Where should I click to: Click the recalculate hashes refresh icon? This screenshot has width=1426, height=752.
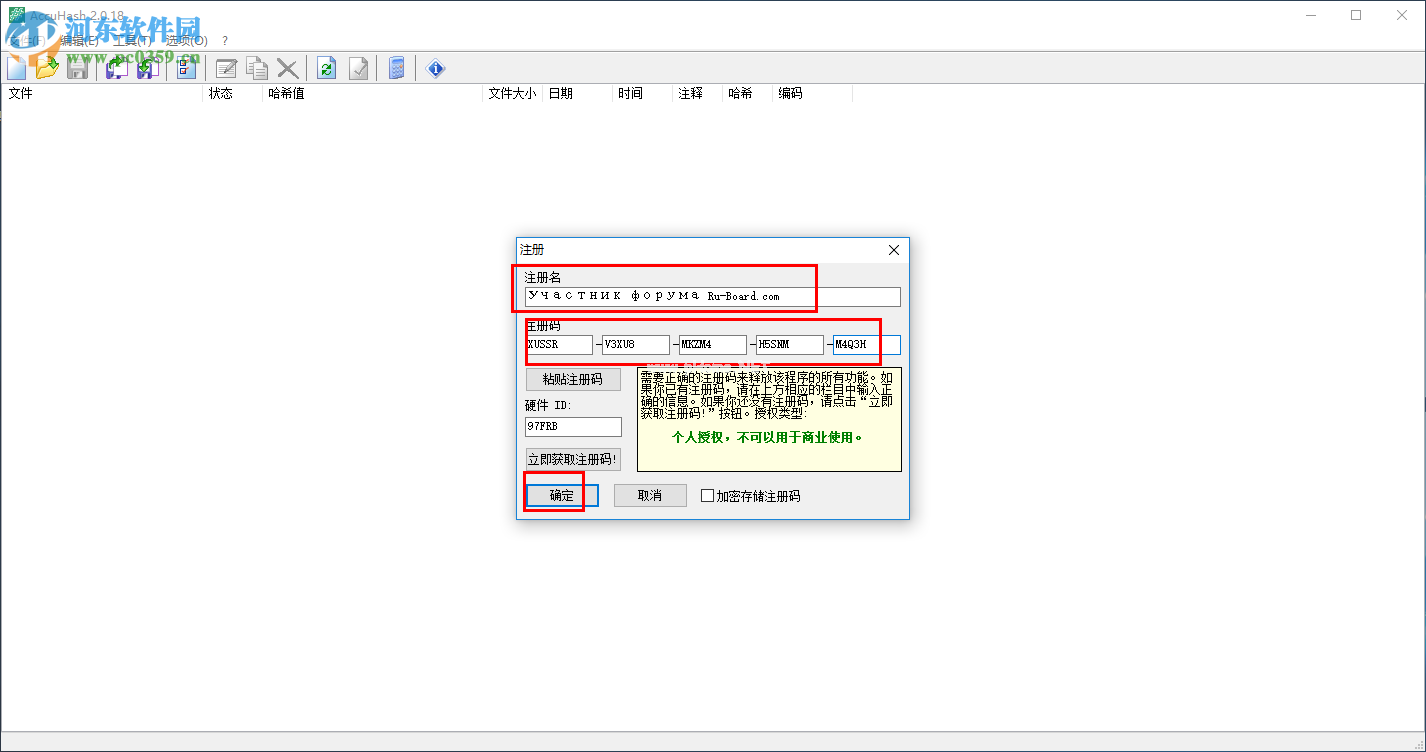point(326,68)
